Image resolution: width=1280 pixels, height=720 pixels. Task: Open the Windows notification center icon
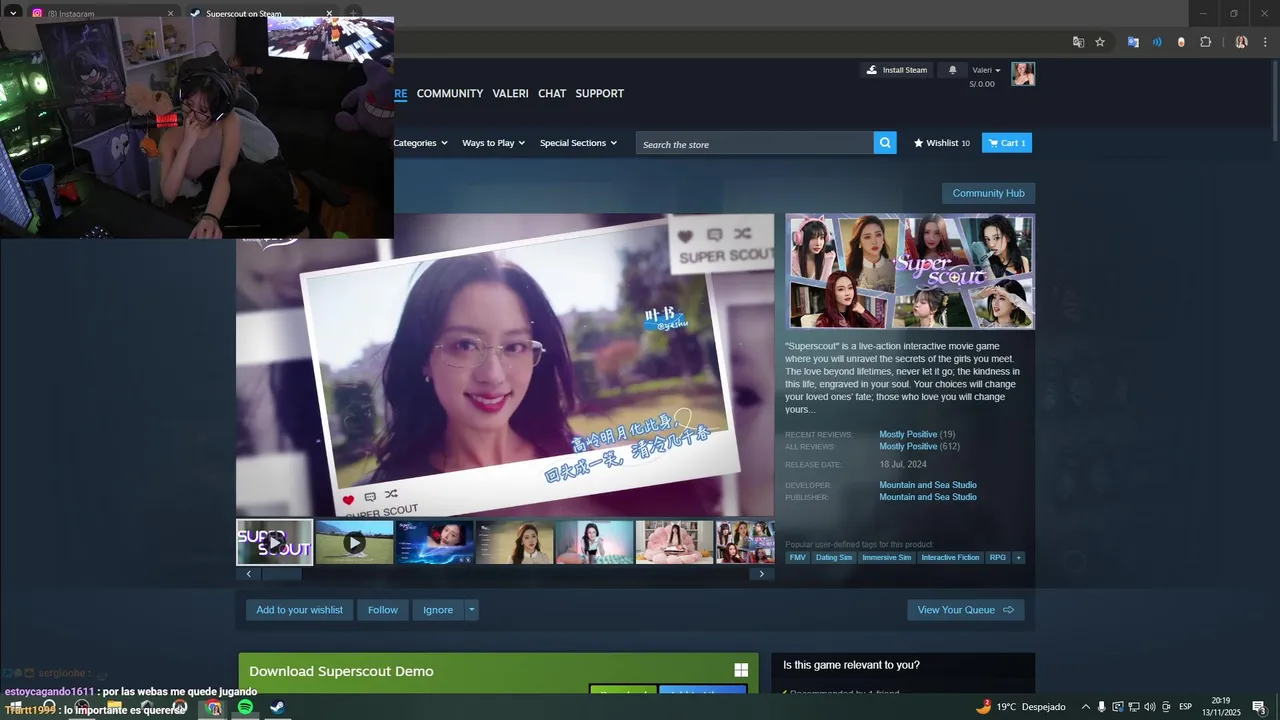(1259, 707)
